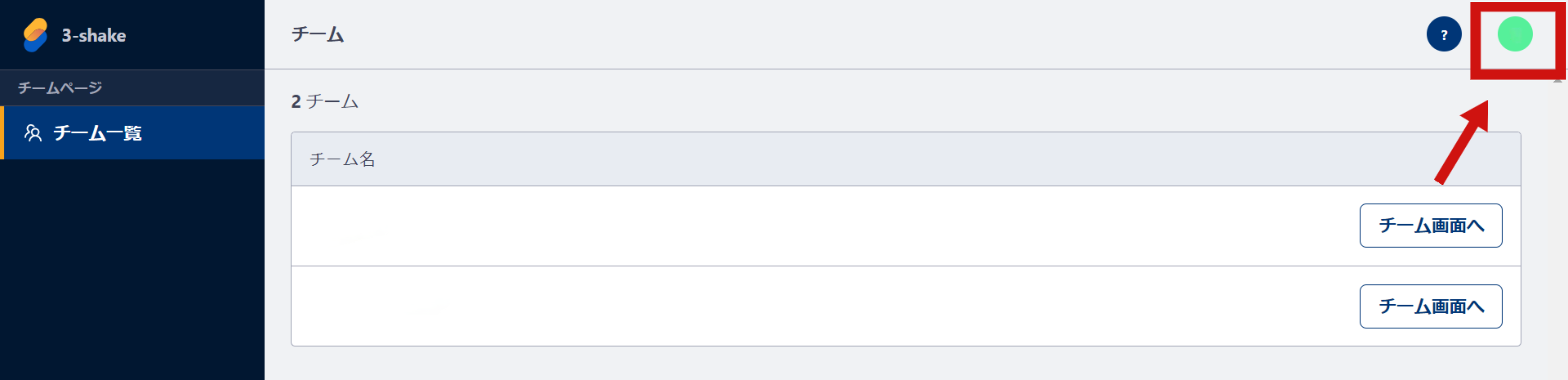Image resolution: width=1568 pixels, height=380 pixels.
Task: Click the number 2 in the team count
Action: [296, 102]
